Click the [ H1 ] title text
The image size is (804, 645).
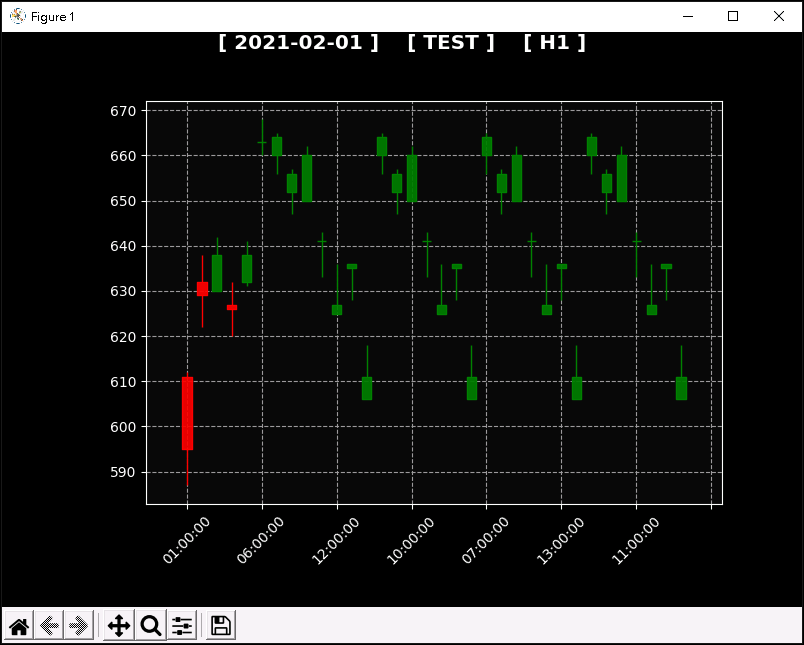tap(555, 43)
